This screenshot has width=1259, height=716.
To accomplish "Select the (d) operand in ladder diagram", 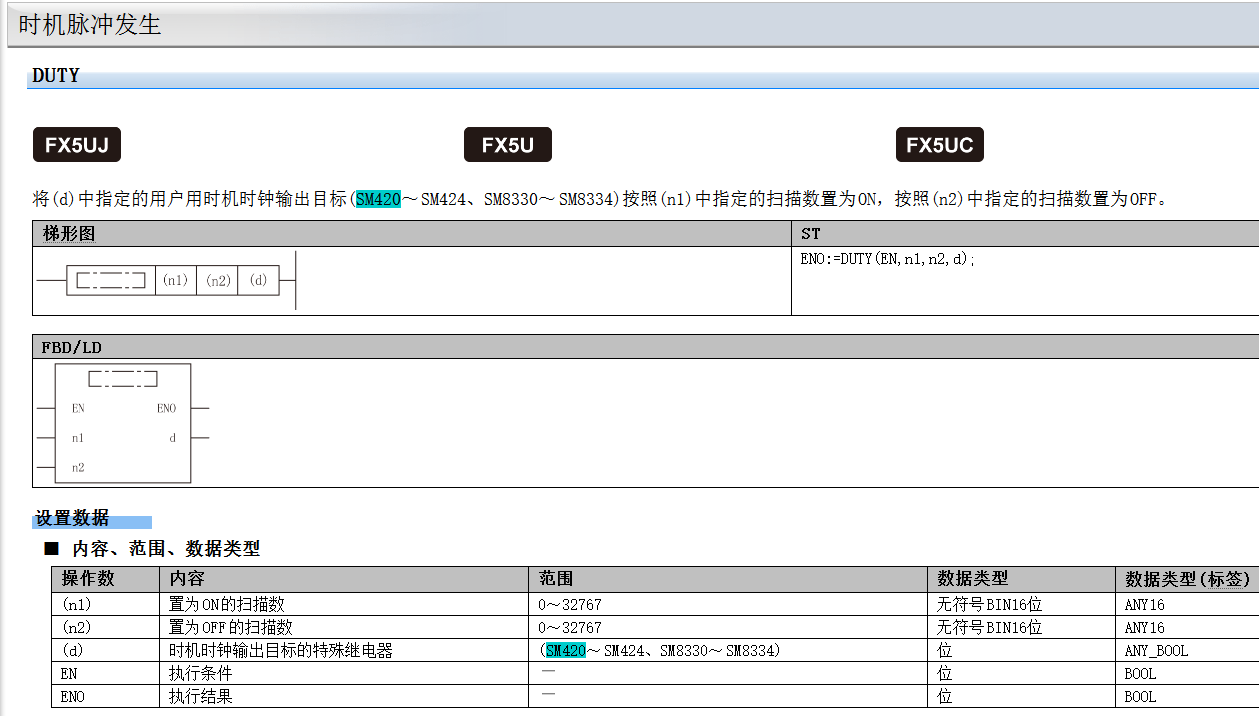I will 258,280.
